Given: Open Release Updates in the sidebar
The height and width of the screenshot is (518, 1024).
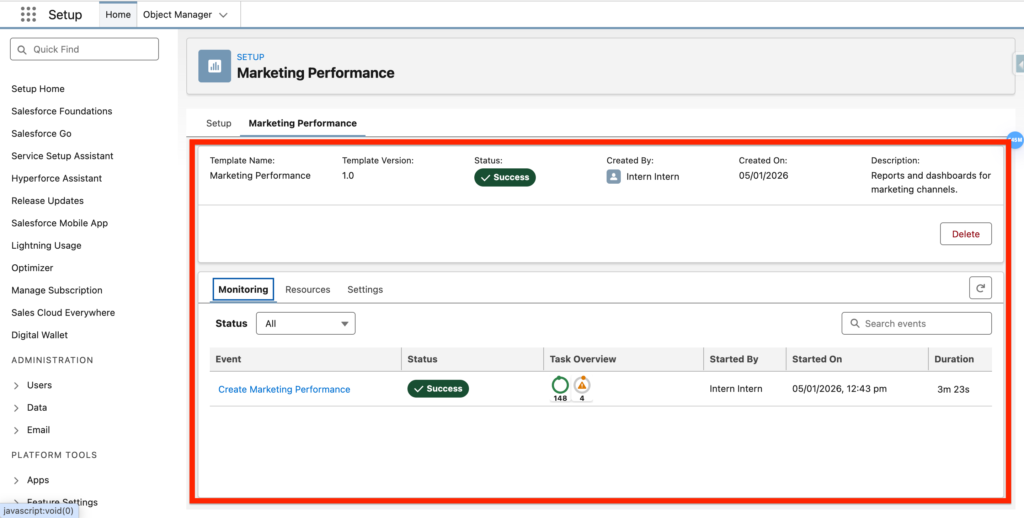Looking at the screenshot, I should pyautogui.click(x=47, y=201).
